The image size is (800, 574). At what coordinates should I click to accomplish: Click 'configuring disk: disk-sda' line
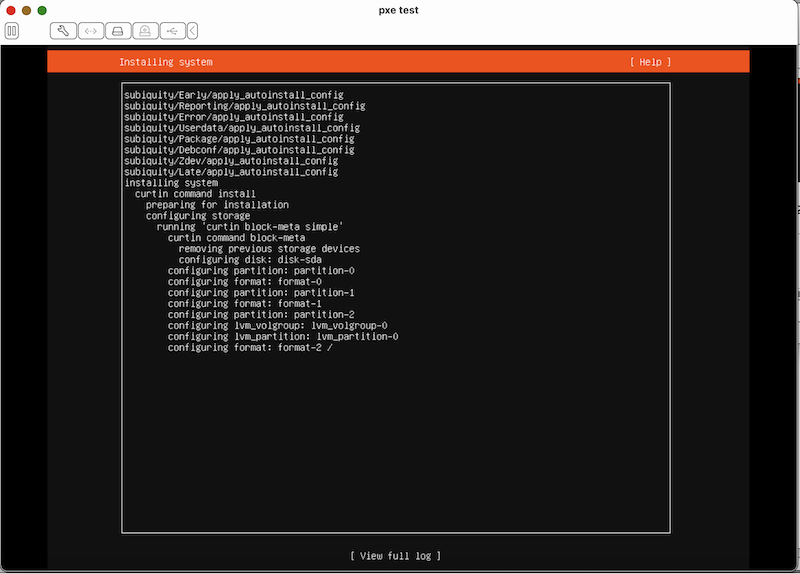click(250, 260)
